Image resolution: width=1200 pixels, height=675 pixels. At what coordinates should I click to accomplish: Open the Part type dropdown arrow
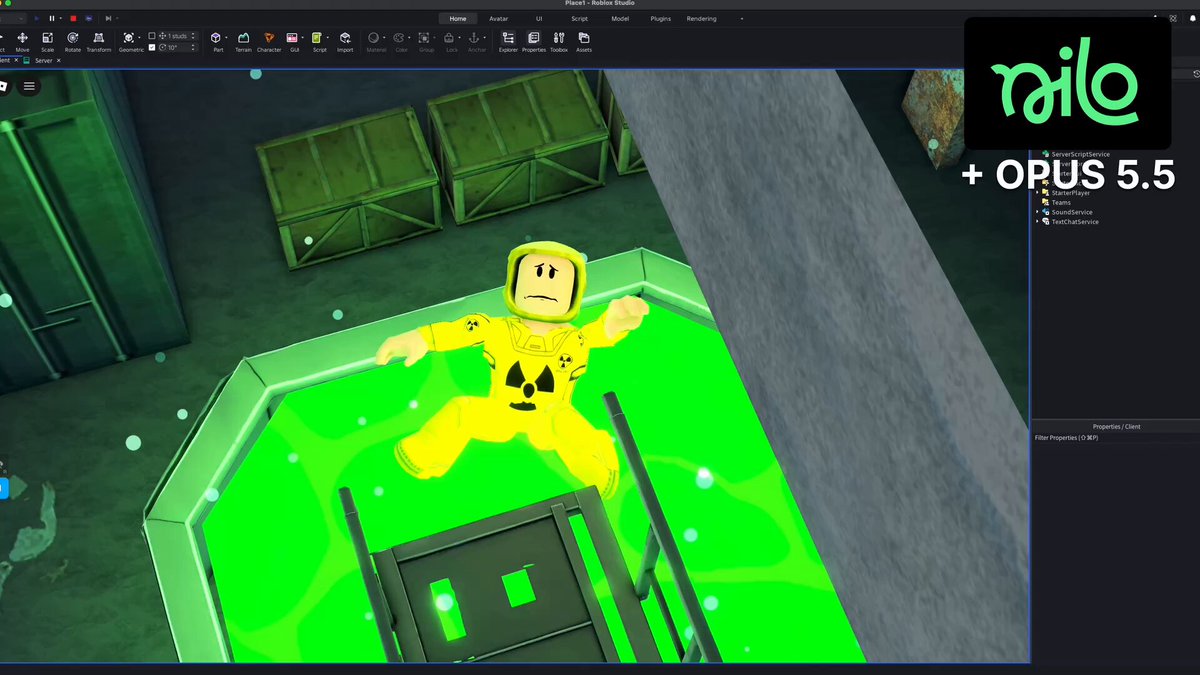[x=226, y=38]
